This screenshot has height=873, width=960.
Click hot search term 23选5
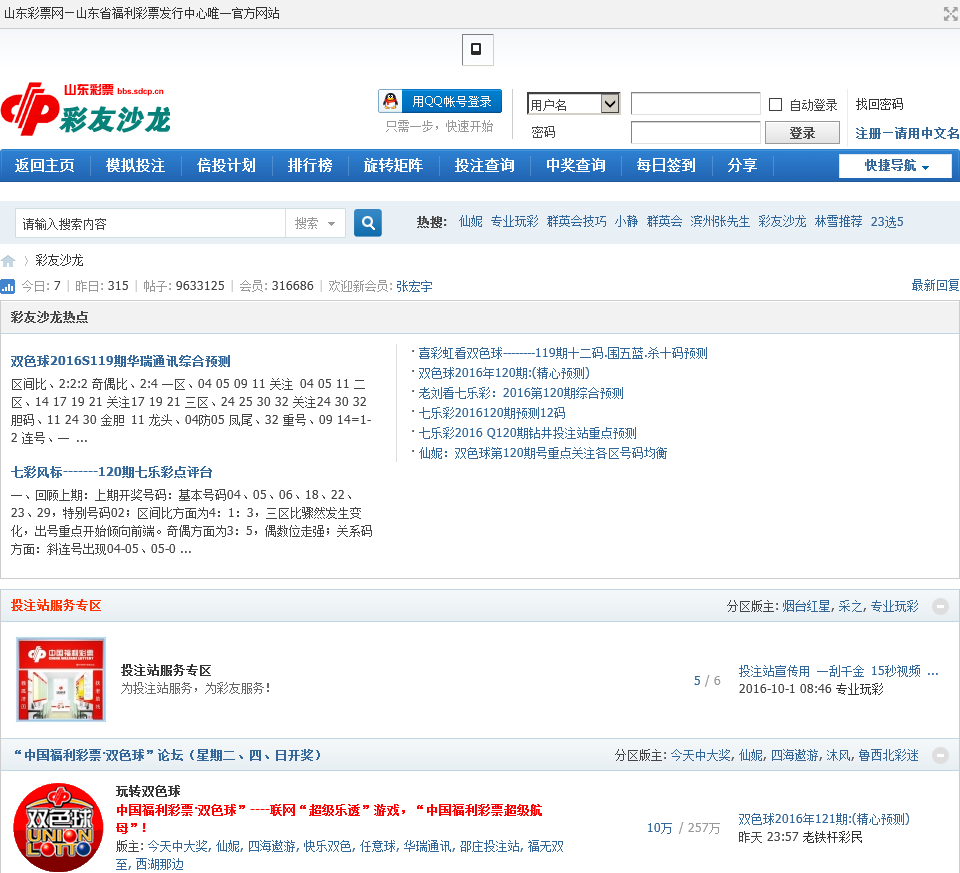887,222
